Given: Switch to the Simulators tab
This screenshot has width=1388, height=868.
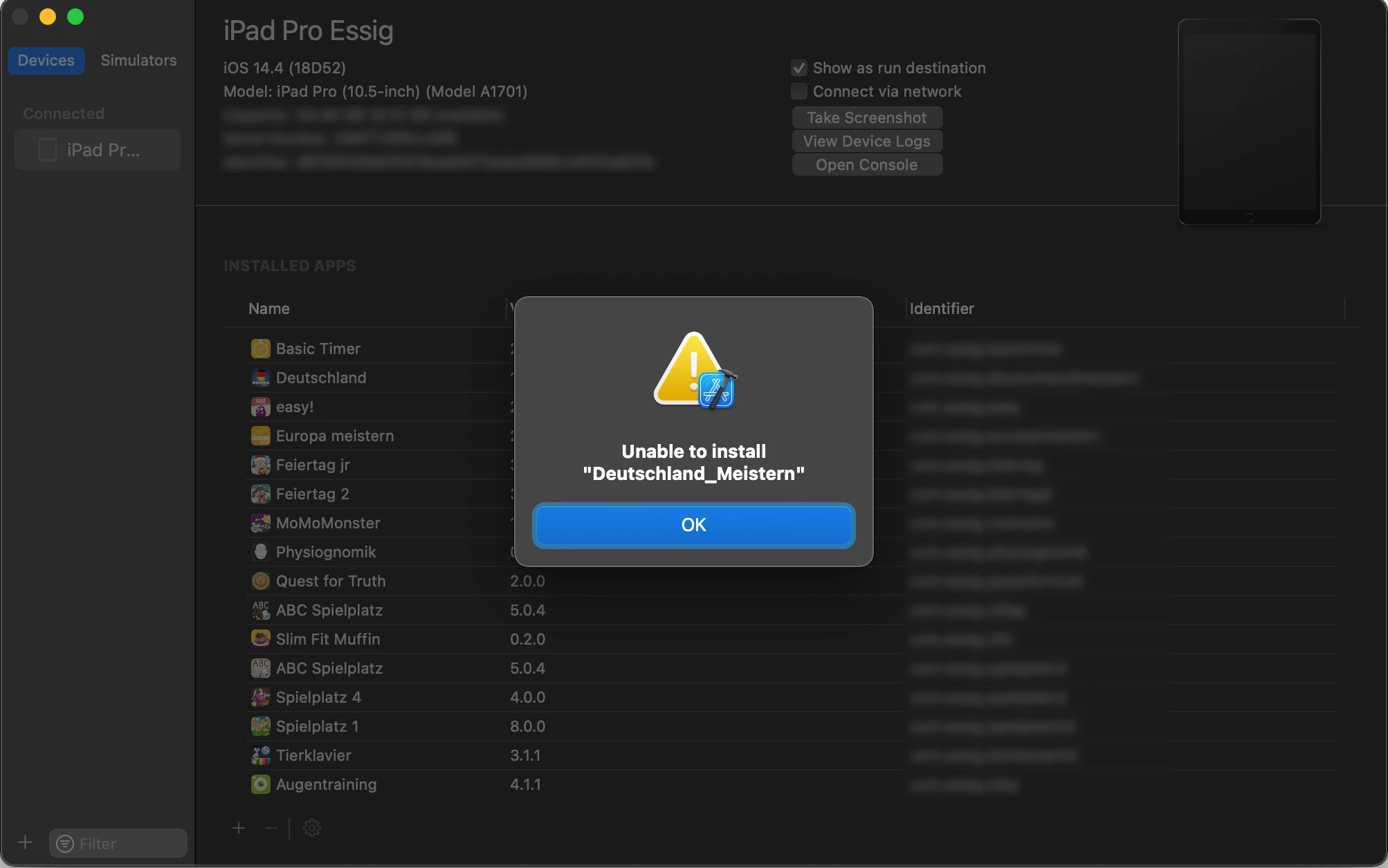Looking at the screenshot, I should pos(138,60).
